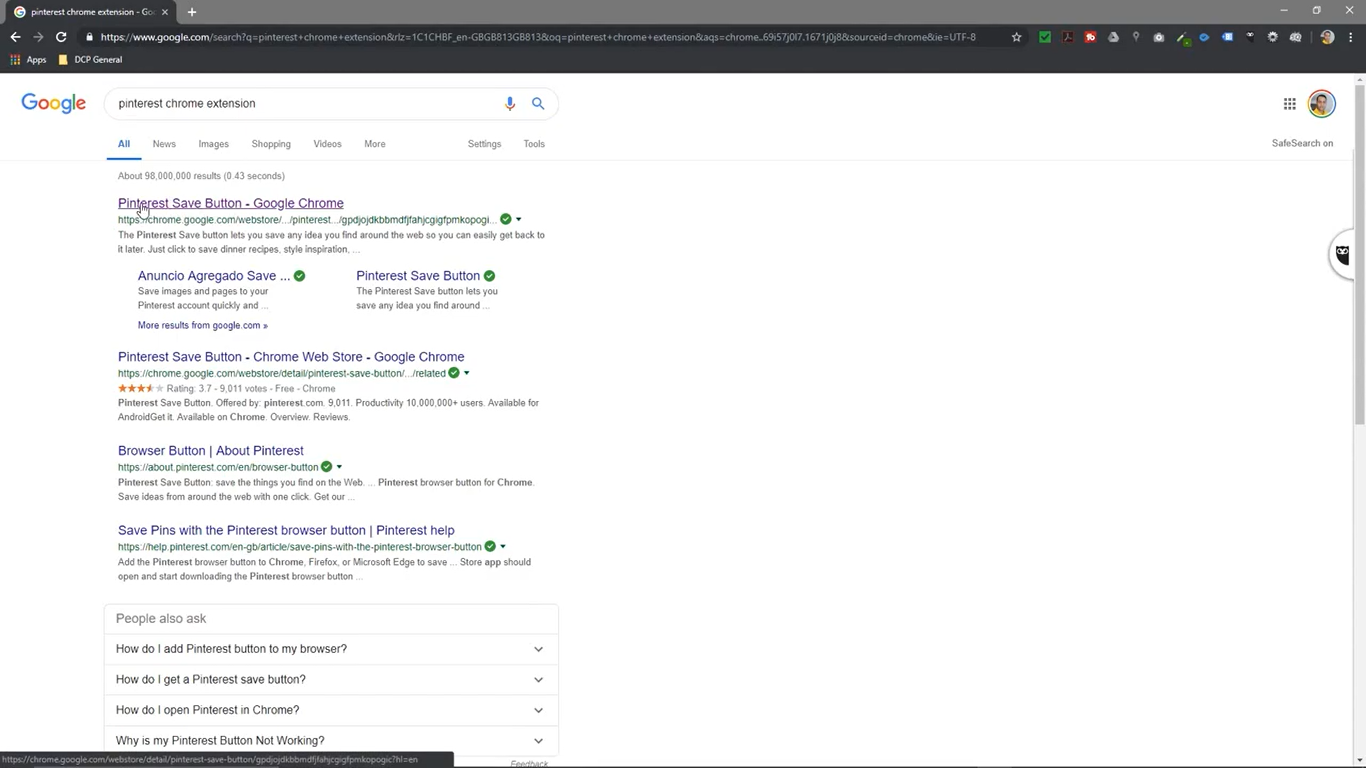Screen dimensions: 1366x768
Task: Click the camera screenshot extension icon
Action: [1158, 37]
